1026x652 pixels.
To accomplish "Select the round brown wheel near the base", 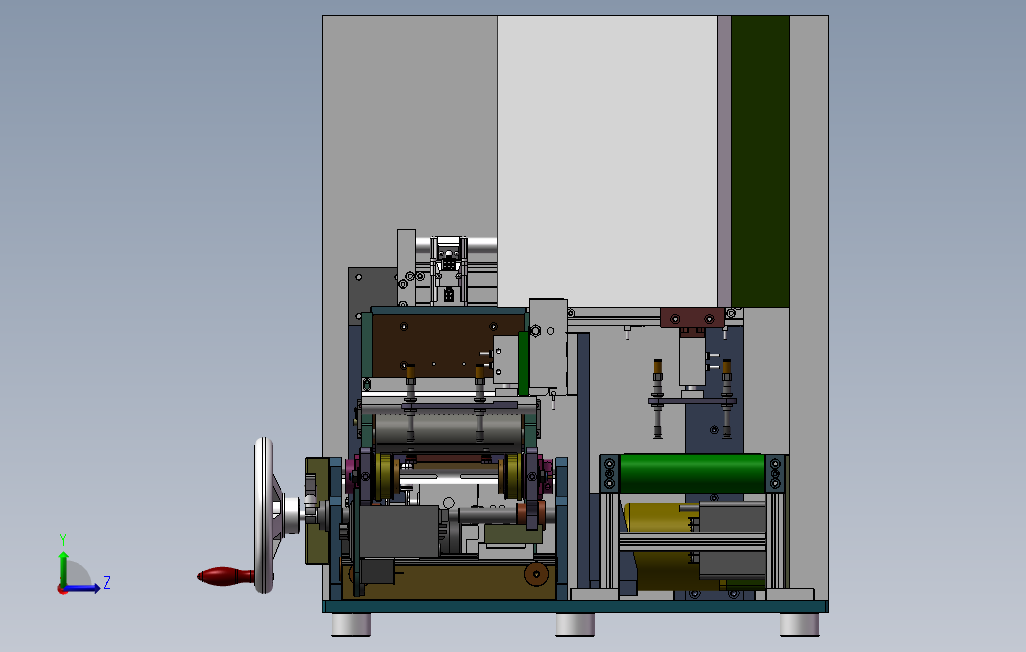I will click(x=537, y=574).
